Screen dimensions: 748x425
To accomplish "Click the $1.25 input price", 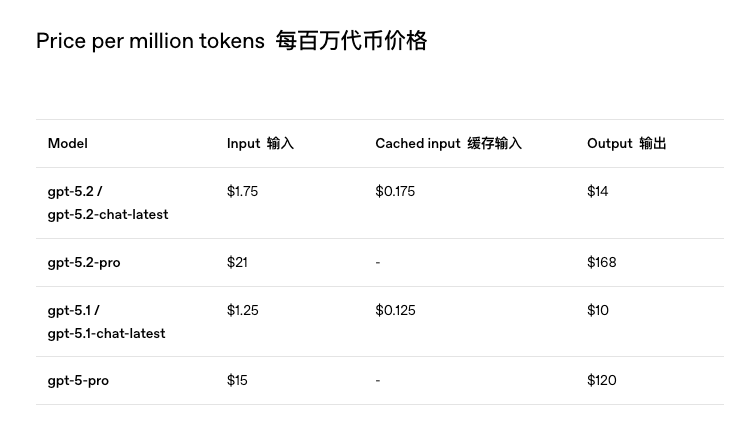I will coord(242,311).
